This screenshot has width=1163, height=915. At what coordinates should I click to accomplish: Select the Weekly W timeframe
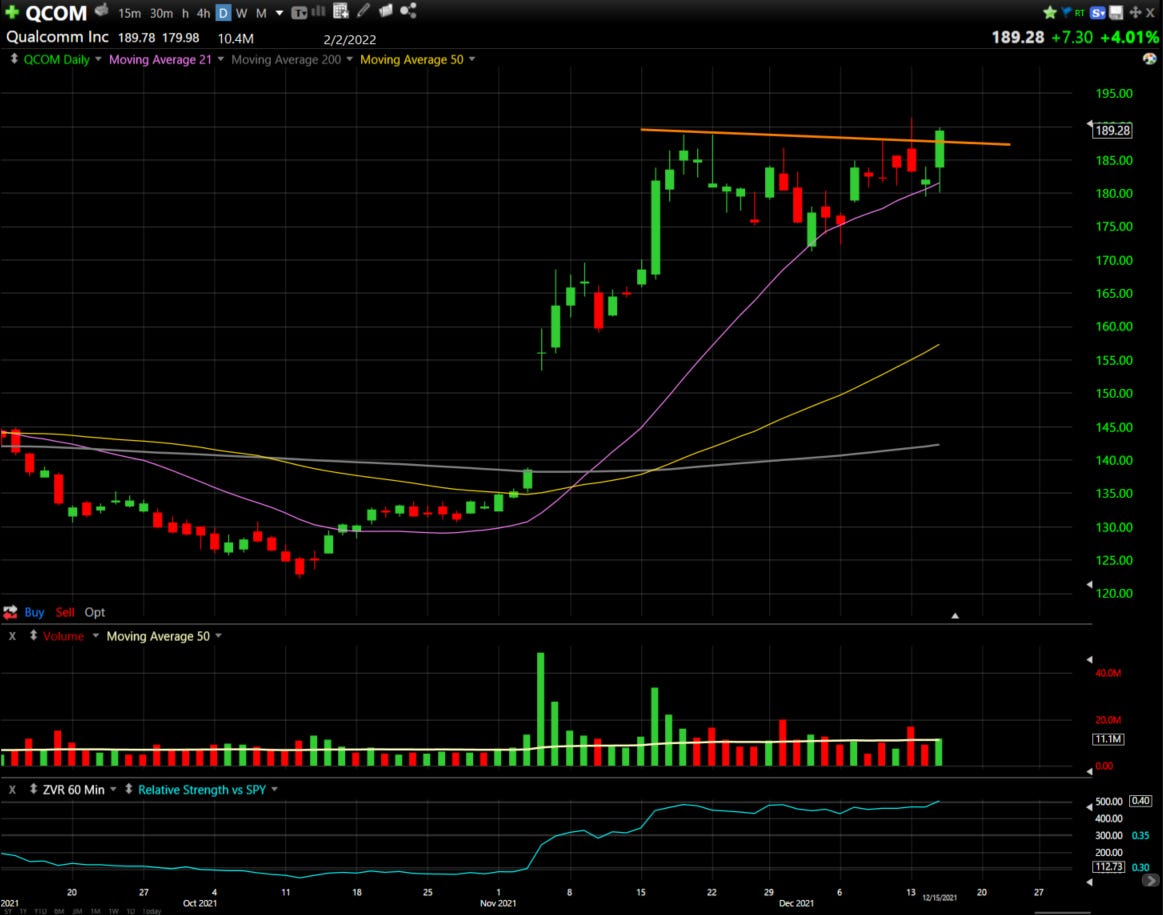pyautogui.click(x=242, y=13)
